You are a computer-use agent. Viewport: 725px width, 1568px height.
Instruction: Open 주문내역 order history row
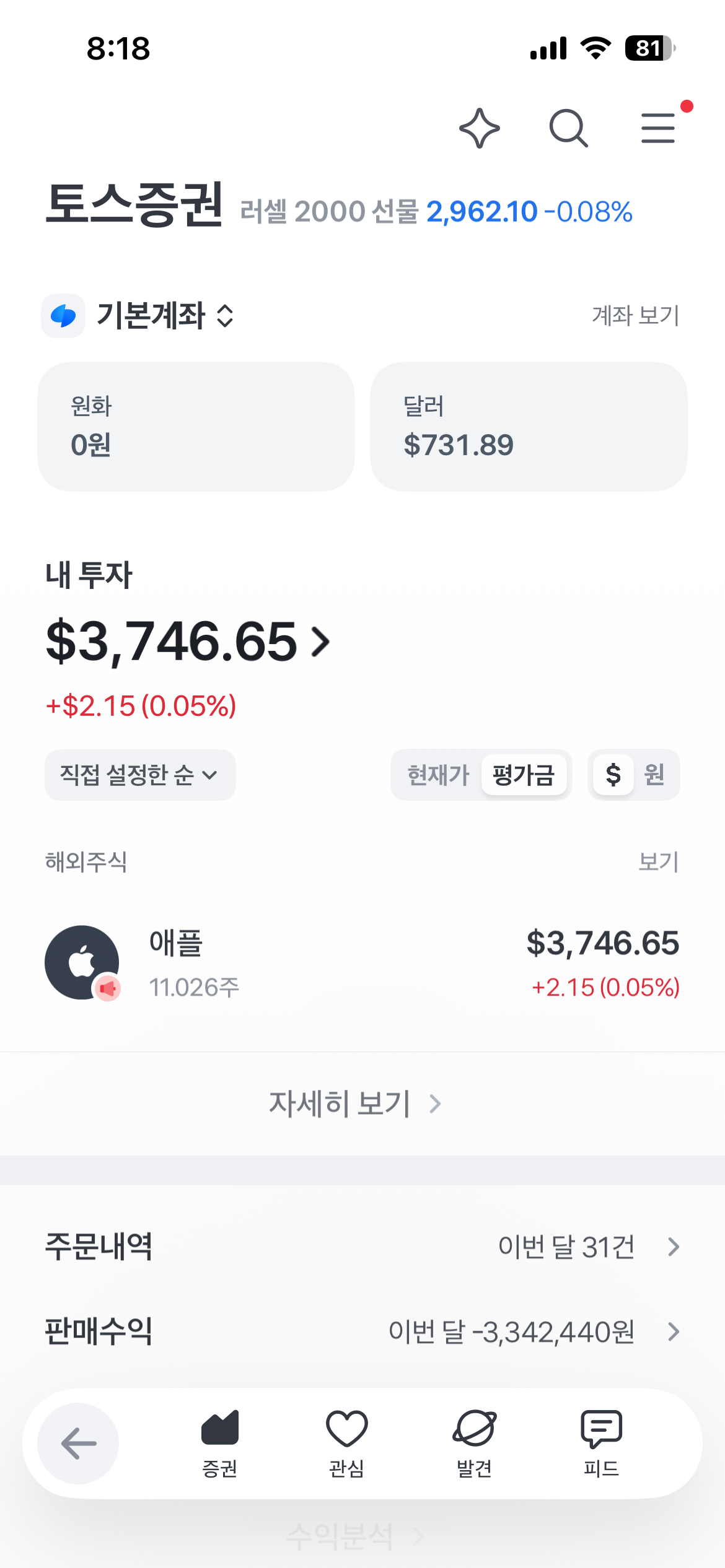point(362,1247)
